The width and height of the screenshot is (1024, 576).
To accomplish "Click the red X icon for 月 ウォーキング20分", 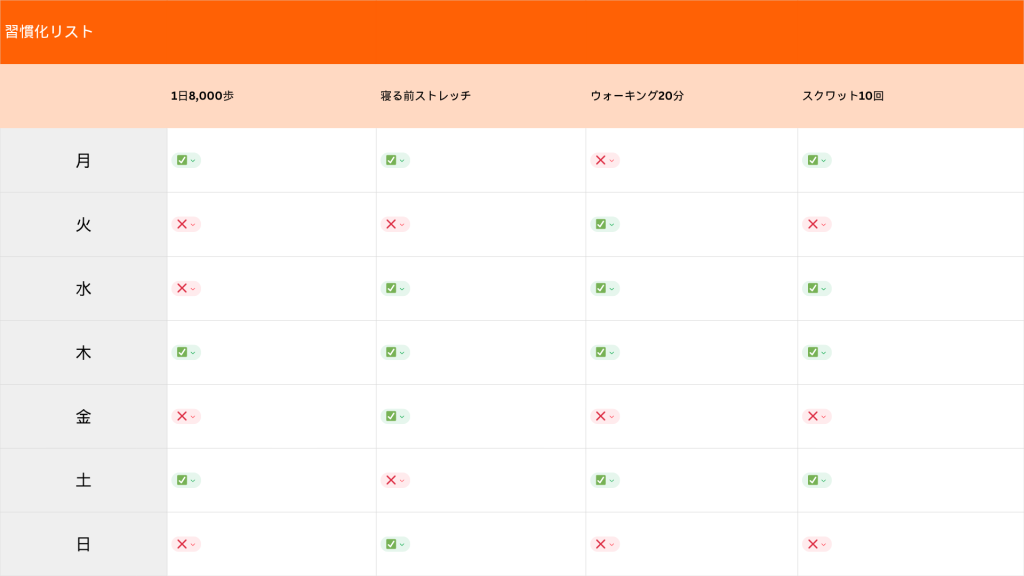I will [600, 160].
